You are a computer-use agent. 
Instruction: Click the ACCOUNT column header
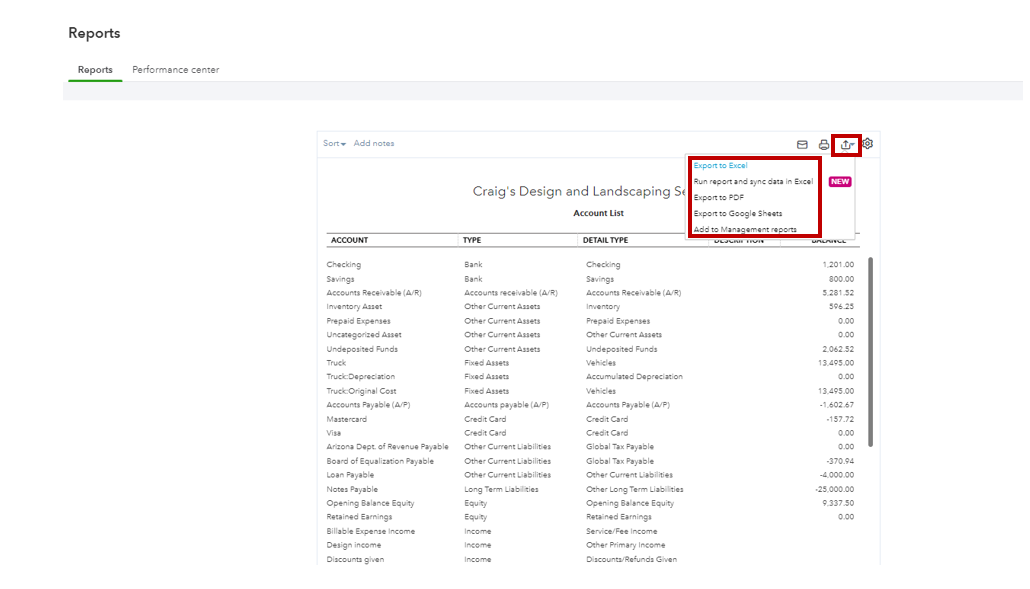349,241
